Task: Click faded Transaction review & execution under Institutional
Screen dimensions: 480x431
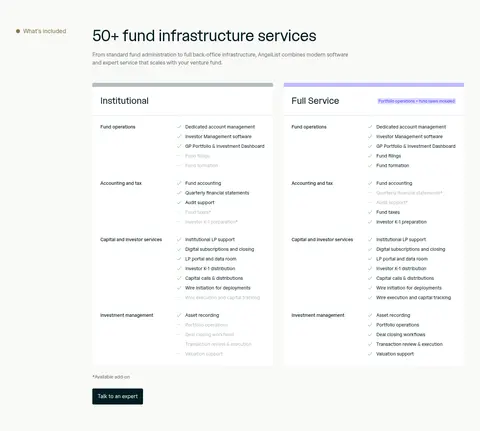Action: click(x=218, y=344)
